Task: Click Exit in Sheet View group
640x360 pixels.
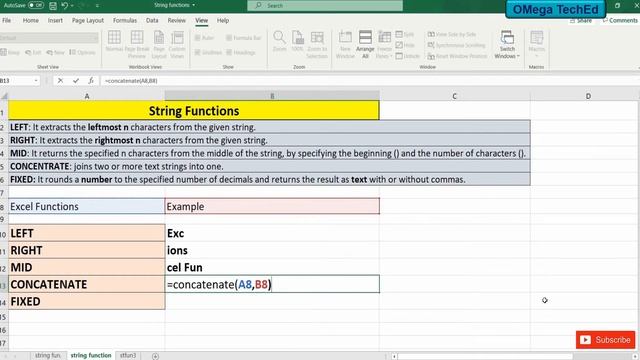Action: (33, 52)
